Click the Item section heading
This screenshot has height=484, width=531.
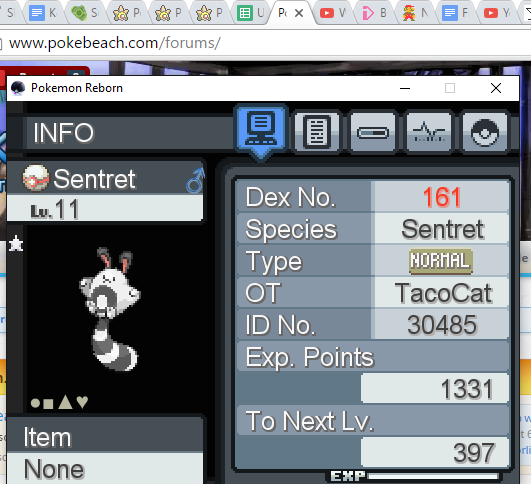pyautogui.click(x=47, y=437)
